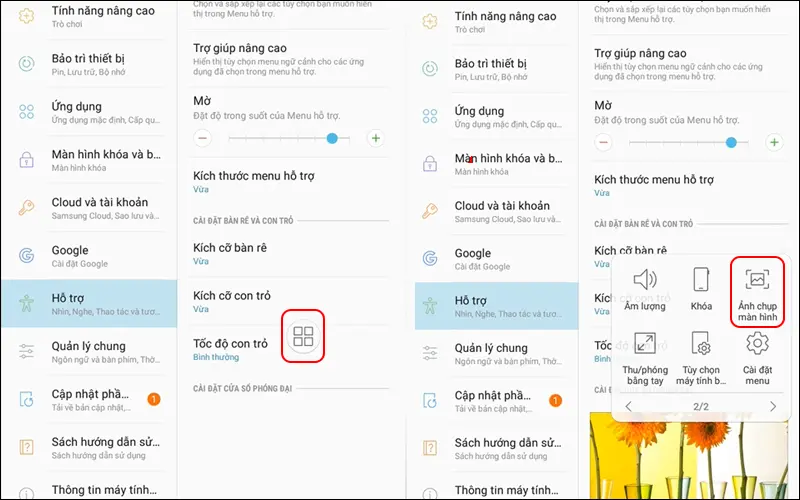Open Kích cỡ bàn rê option in left screenshot
800x500 pixels.
point(291,254)
